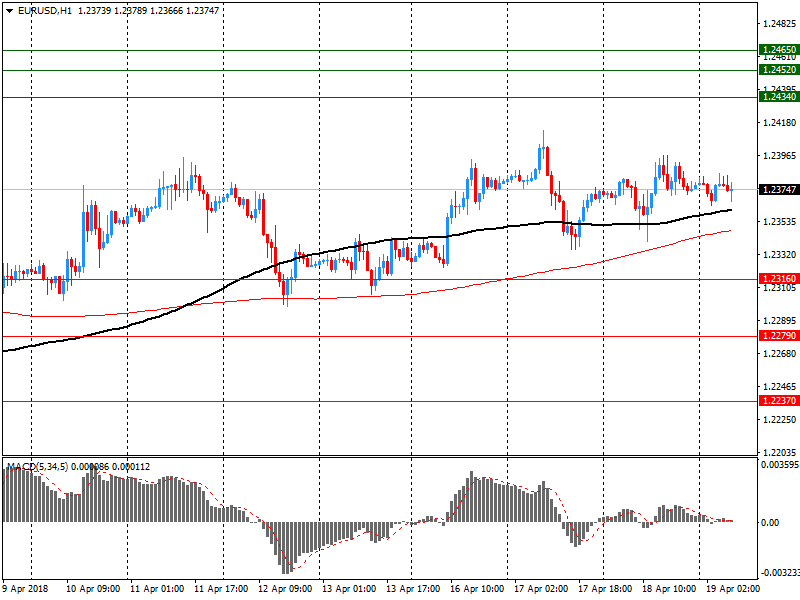
Task: Click the 1.22895 price scale value
Action: point(779,321)
